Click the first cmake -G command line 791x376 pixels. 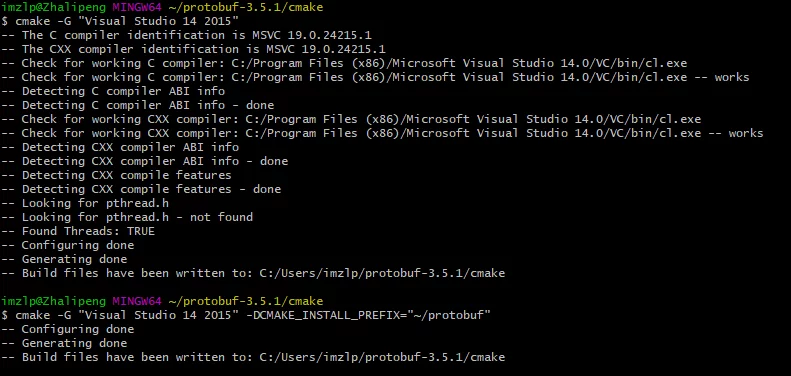(x=120, y=21)
